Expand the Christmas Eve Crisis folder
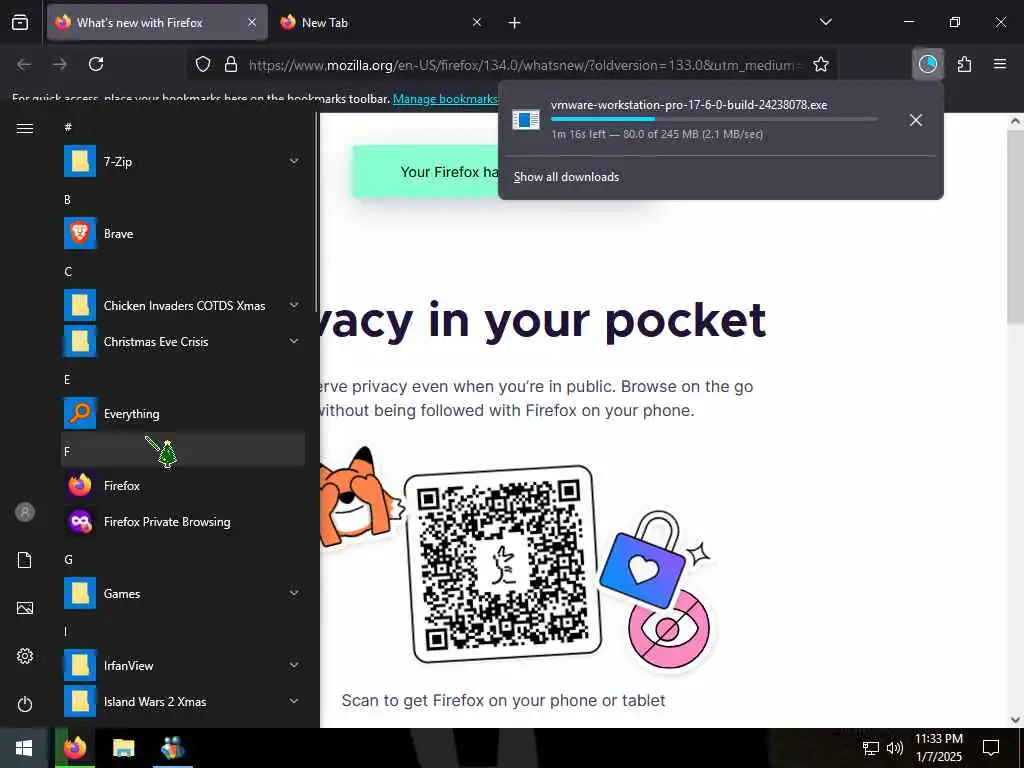This screenshot has height=768, width=1024. 183,341
